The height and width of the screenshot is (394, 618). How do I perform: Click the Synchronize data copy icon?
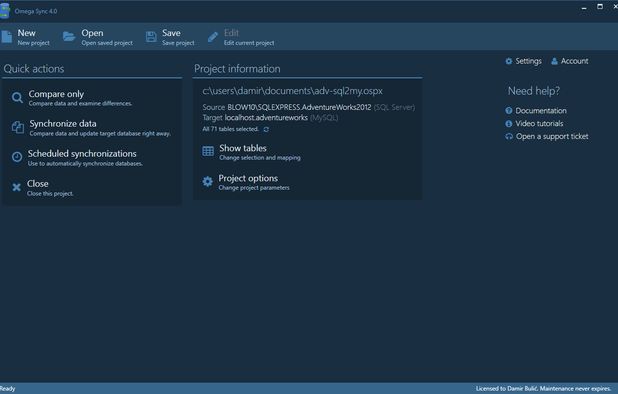coord(18,127)
